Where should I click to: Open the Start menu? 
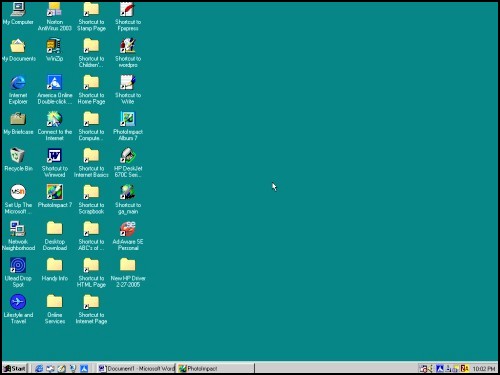15,368
